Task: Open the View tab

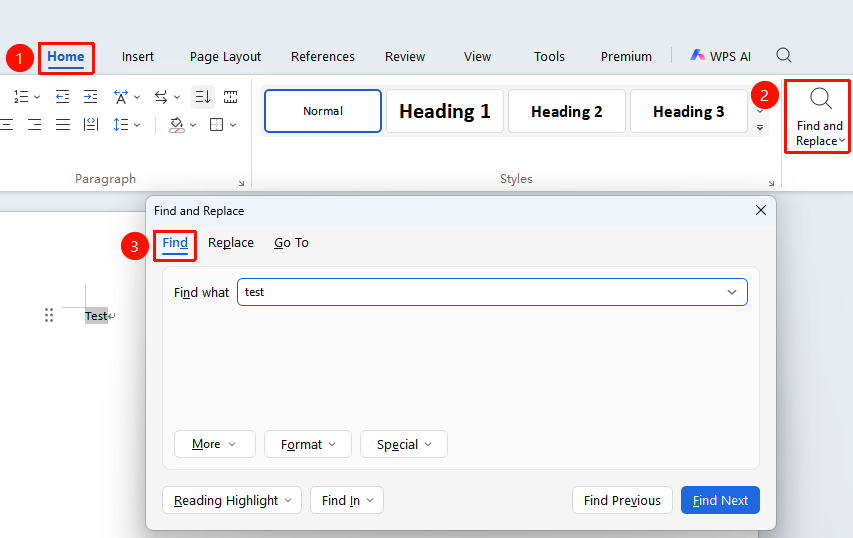Action: [x=477, y=57]
